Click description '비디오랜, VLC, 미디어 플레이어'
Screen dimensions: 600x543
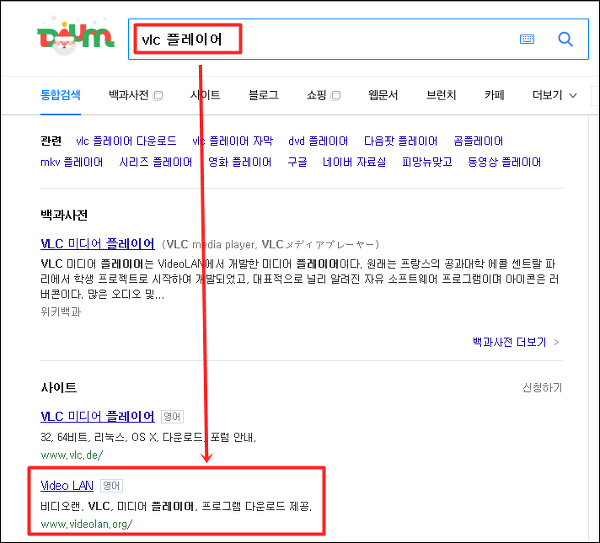coord(176,506)
